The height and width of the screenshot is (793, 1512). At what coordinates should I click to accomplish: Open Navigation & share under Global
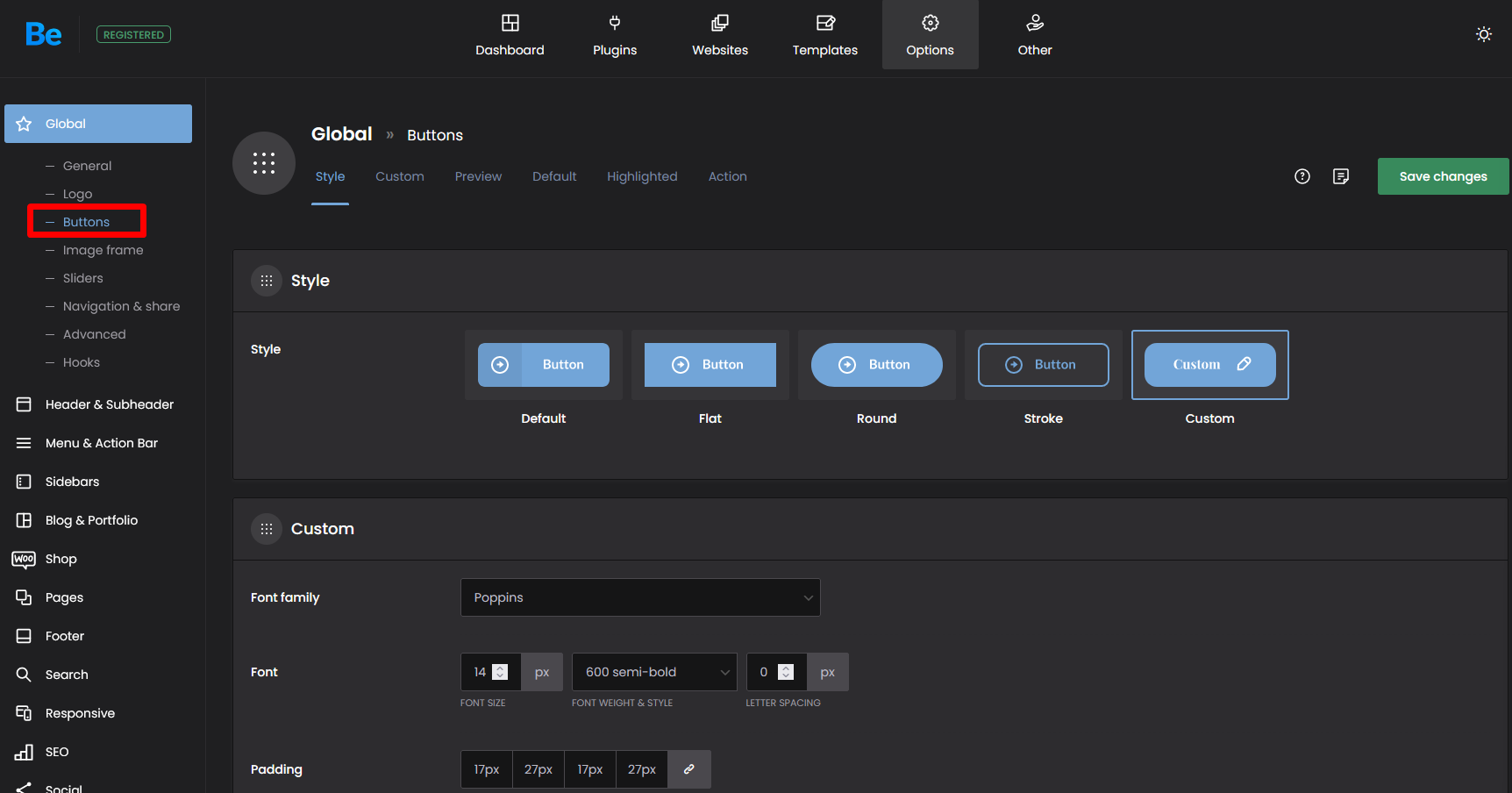(x=121, y=306)
